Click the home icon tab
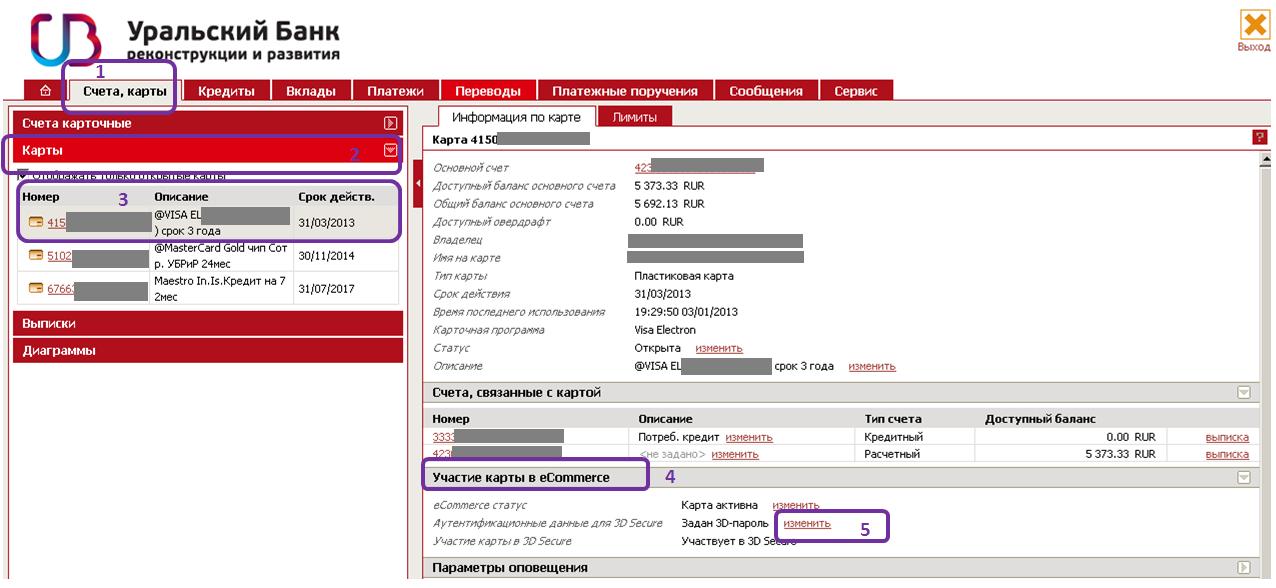1276x588 pixels. [45, 91]
